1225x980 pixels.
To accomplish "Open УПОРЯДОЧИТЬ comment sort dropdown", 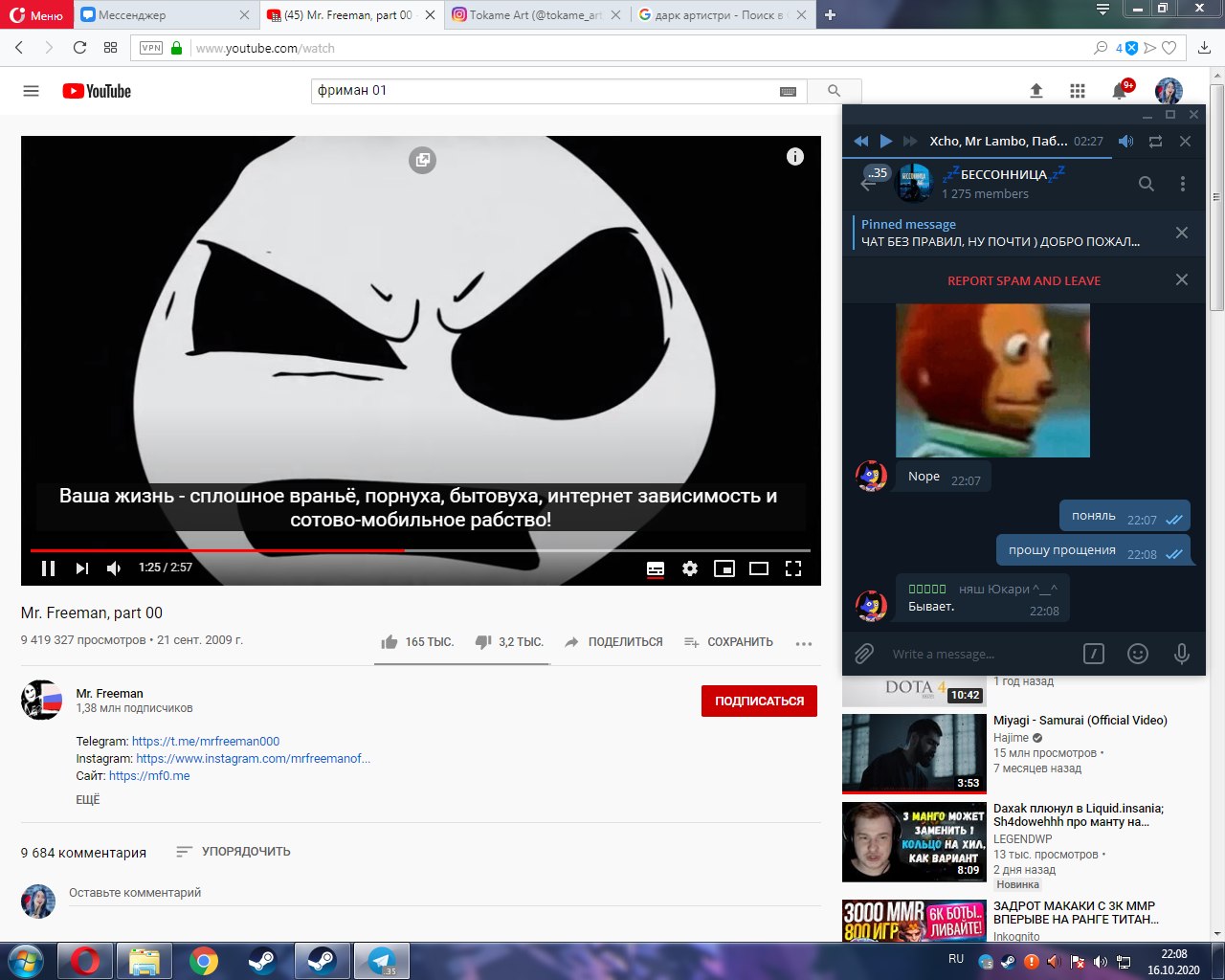I will 234,852.
